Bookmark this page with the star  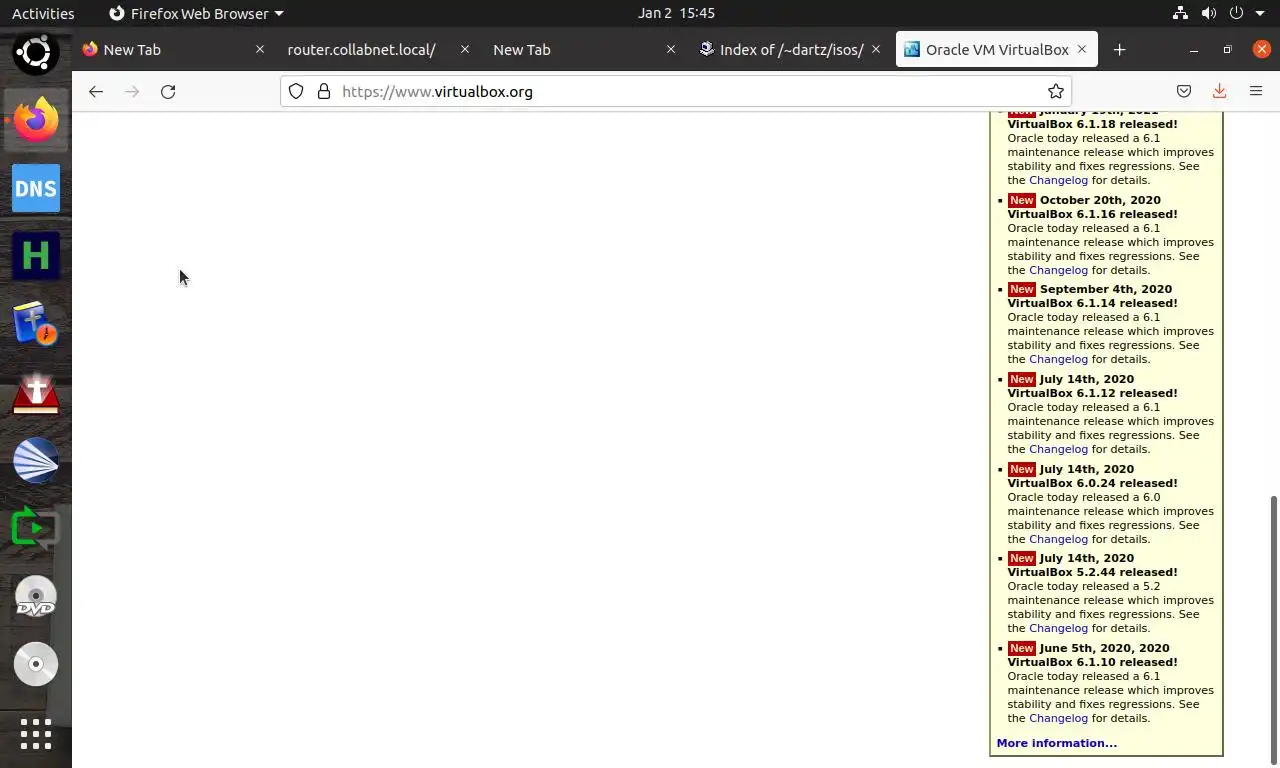pos(1055,91)
